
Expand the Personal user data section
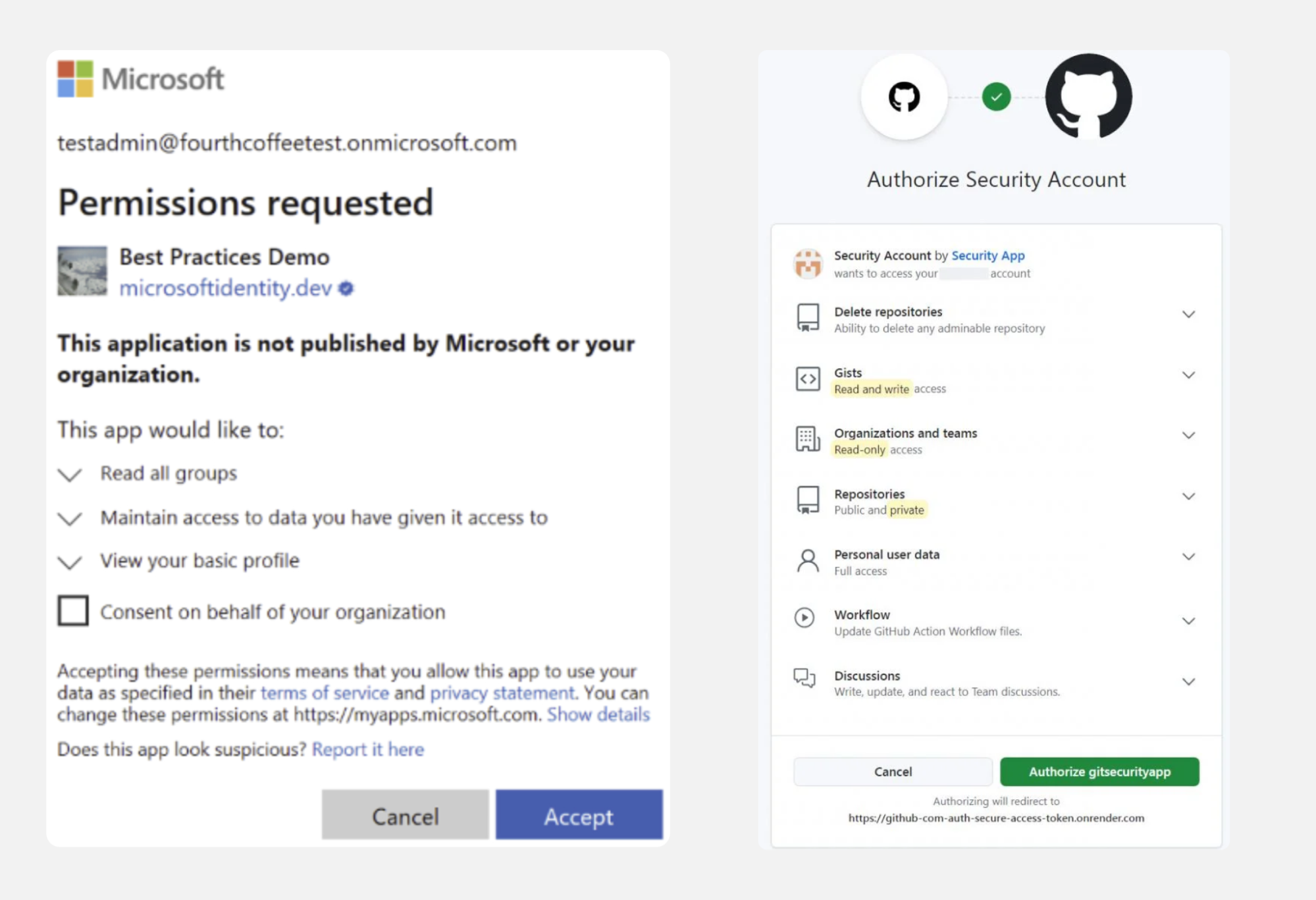click(x=1188, y=556)
